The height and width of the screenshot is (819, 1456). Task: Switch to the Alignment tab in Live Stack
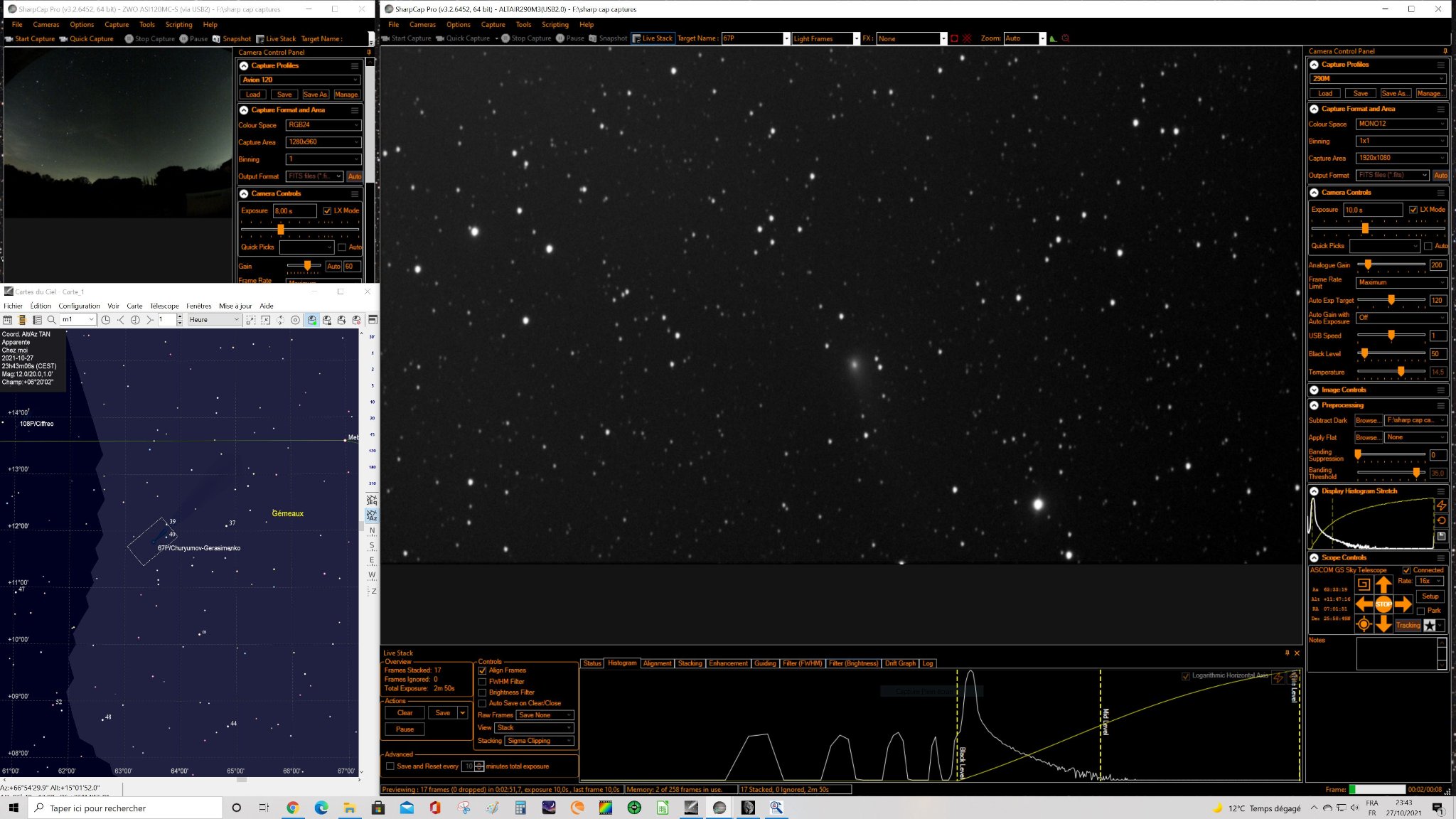click(x=657, y=663)
